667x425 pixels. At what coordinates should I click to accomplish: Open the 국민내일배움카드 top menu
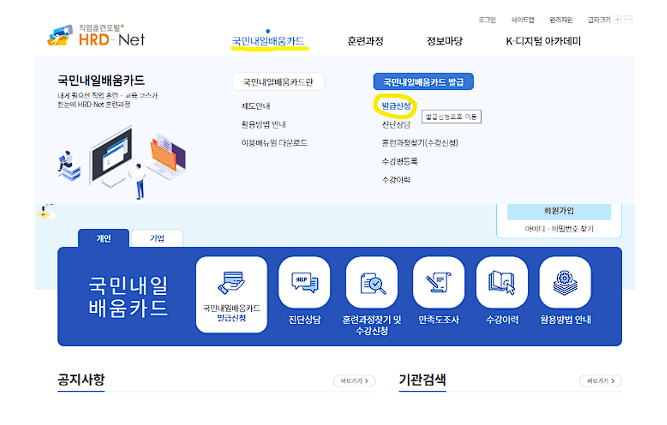click(x=268, y=41)
